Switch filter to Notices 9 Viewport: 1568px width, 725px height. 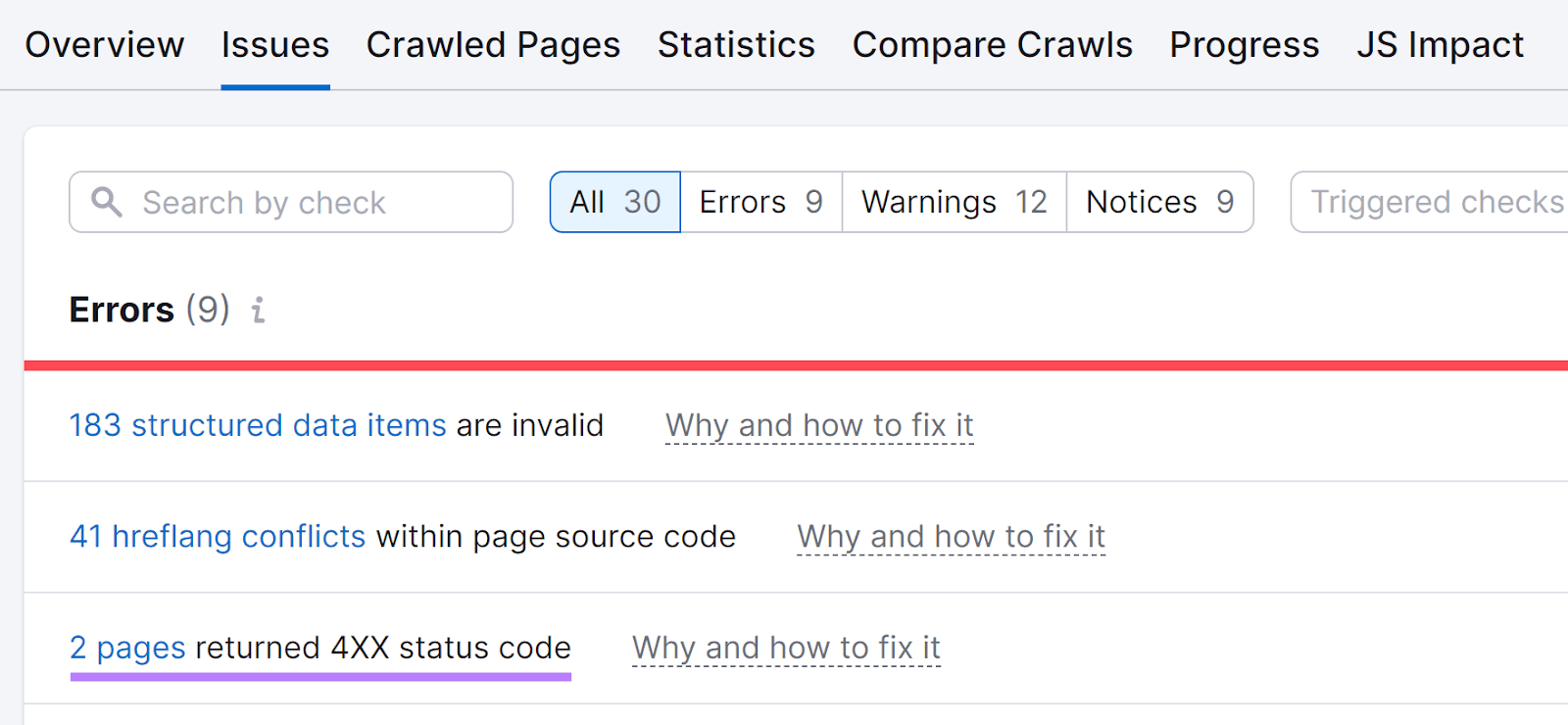click(1159, 203)
